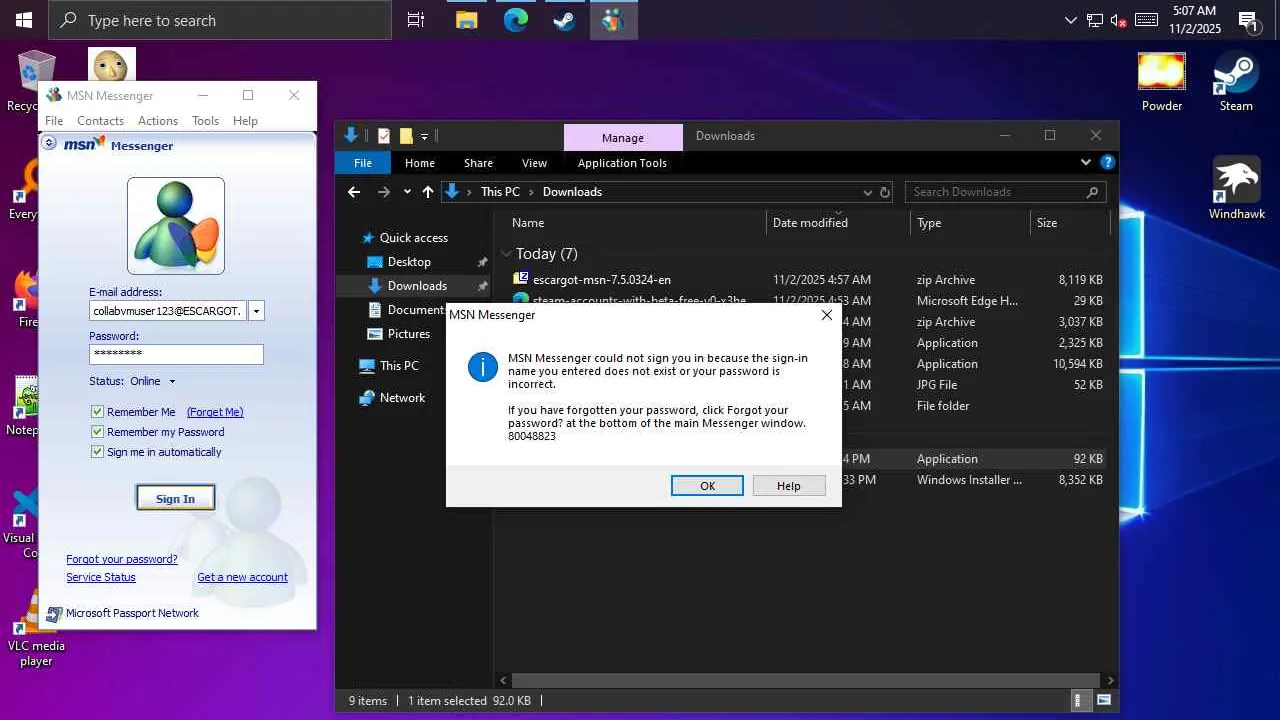
Task: Open the e-mail address dropdown arrow
Action: pos(256,311)
